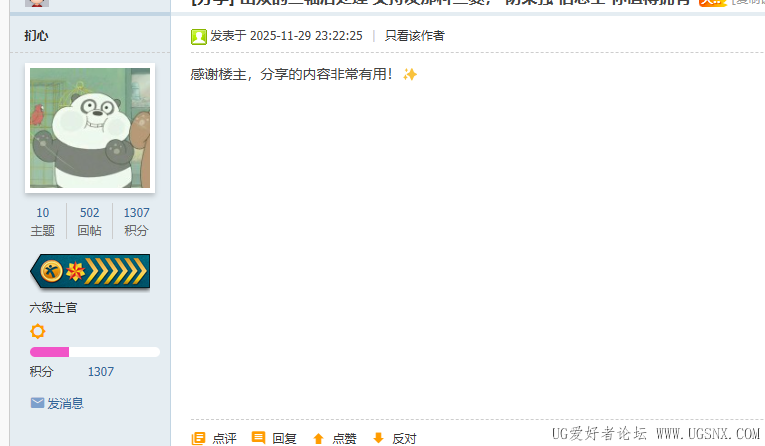The width and height of the screenshot is (765, 446).
Task: Reply to this post via 回复
Action: point(284,439)
